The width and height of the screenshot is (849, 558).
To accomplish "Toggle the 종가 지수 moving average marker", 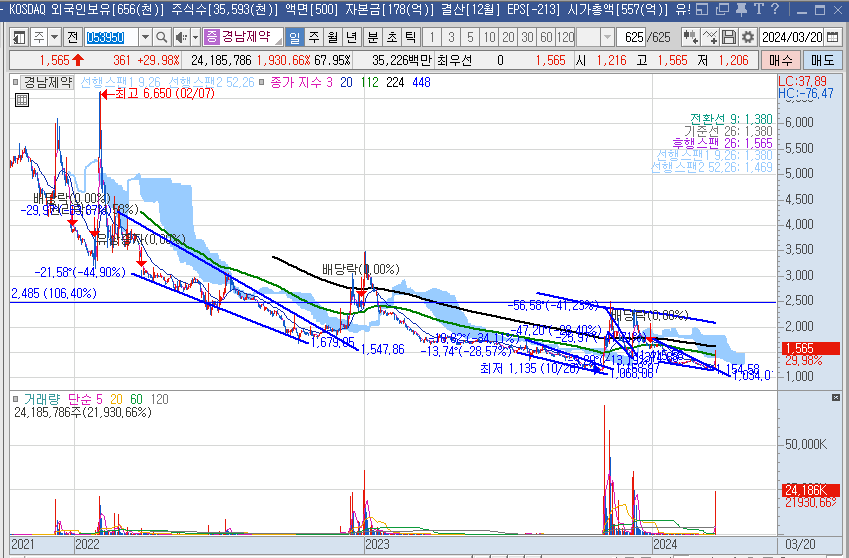I will (262, 83).
